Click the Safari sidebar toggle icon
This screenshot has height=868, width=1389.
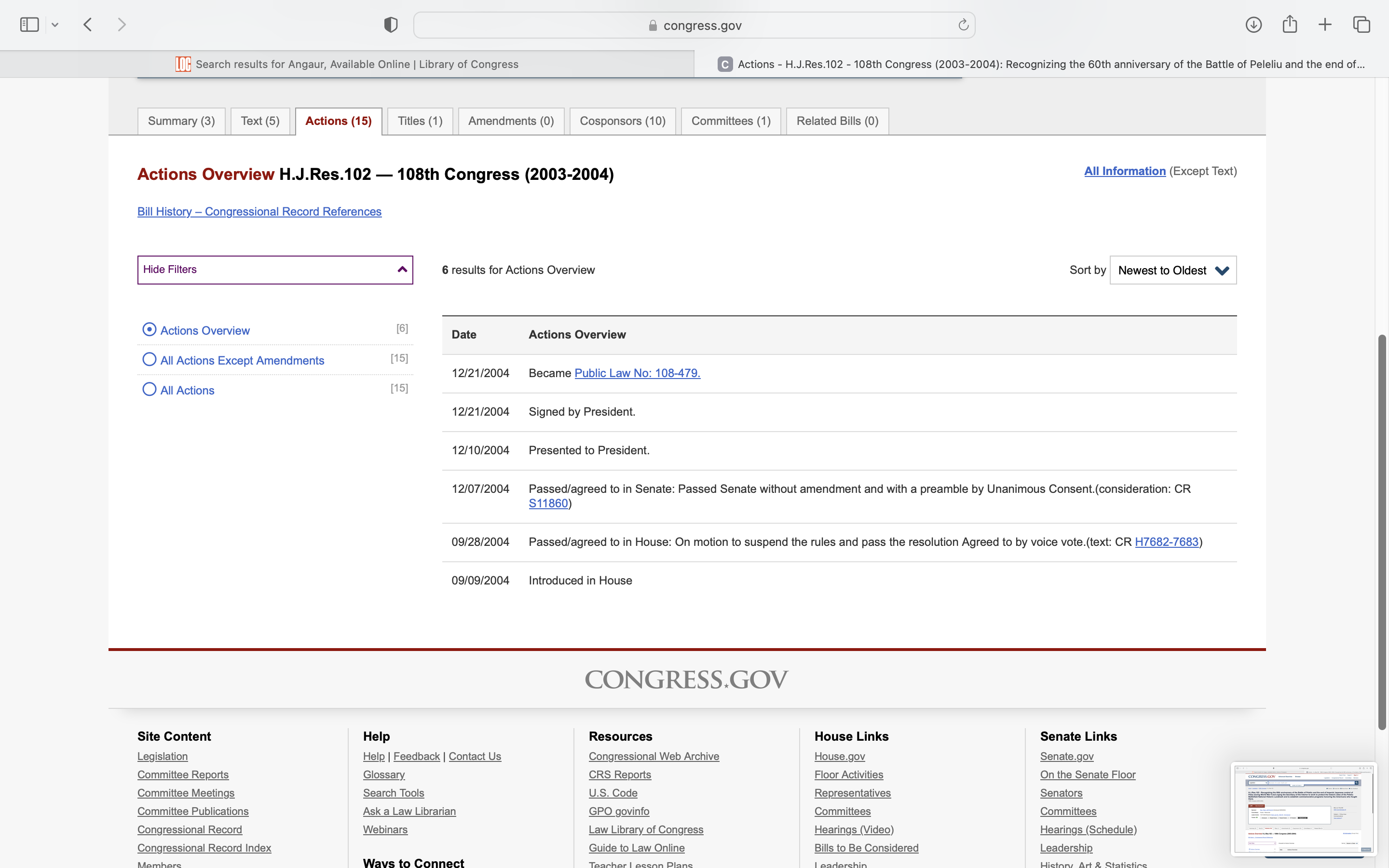tap(29, 25)
